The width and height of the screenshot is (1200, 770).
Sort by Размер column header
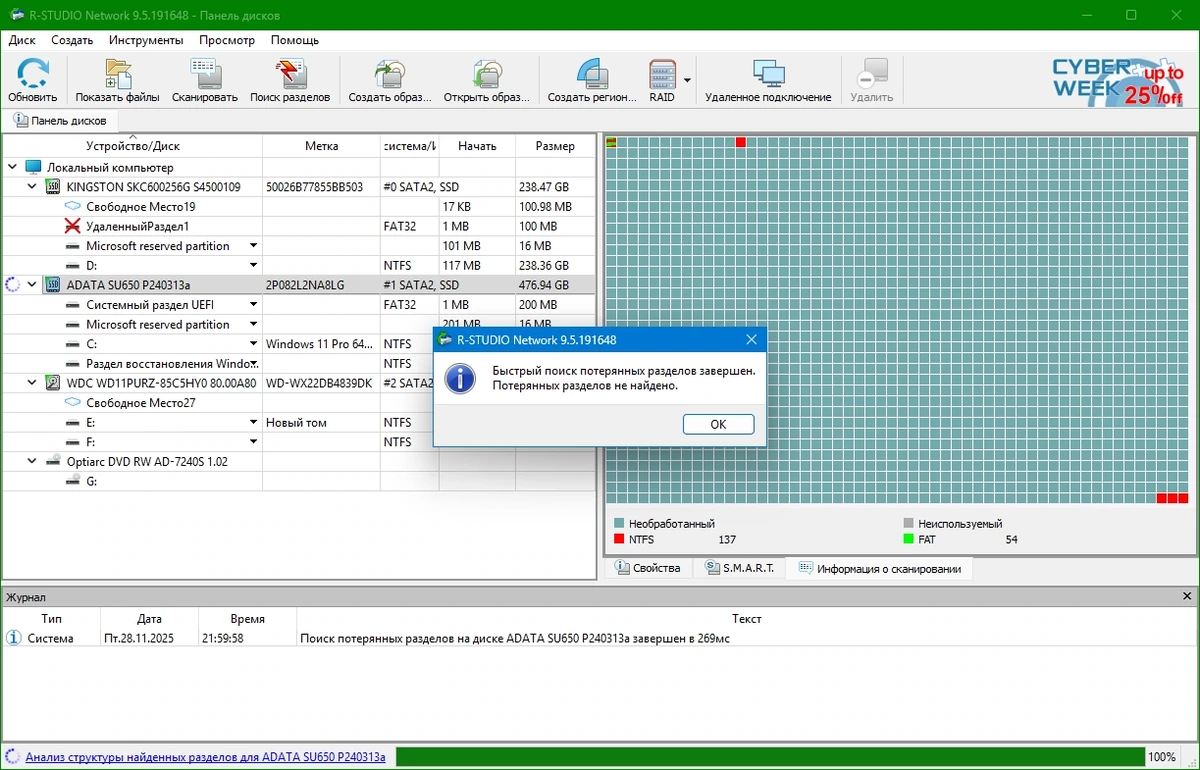(x=555, y=146)
